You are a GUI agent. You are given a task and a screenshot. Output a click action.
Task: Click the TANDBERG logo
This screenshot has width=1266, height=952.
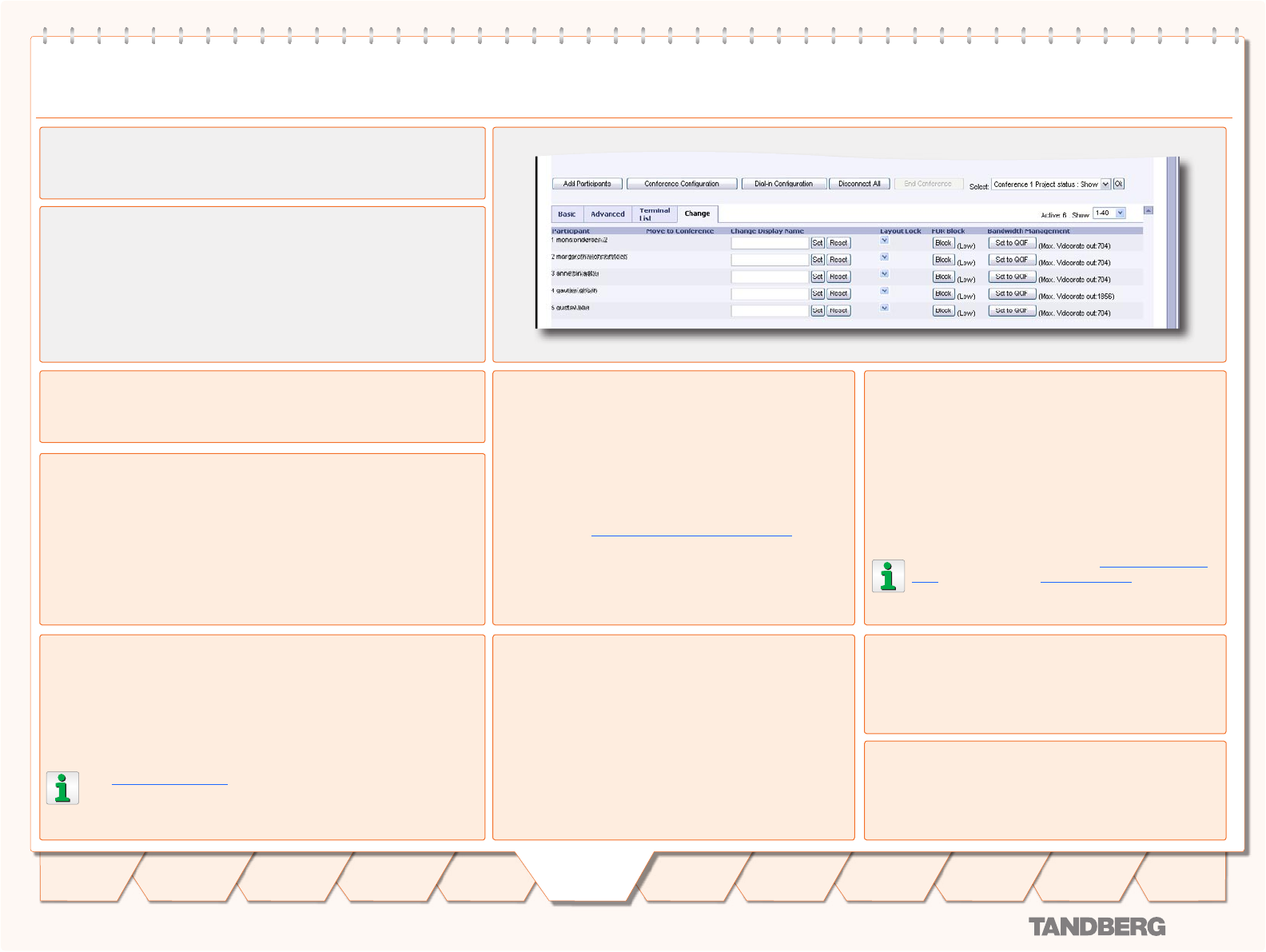[1097, 927]
